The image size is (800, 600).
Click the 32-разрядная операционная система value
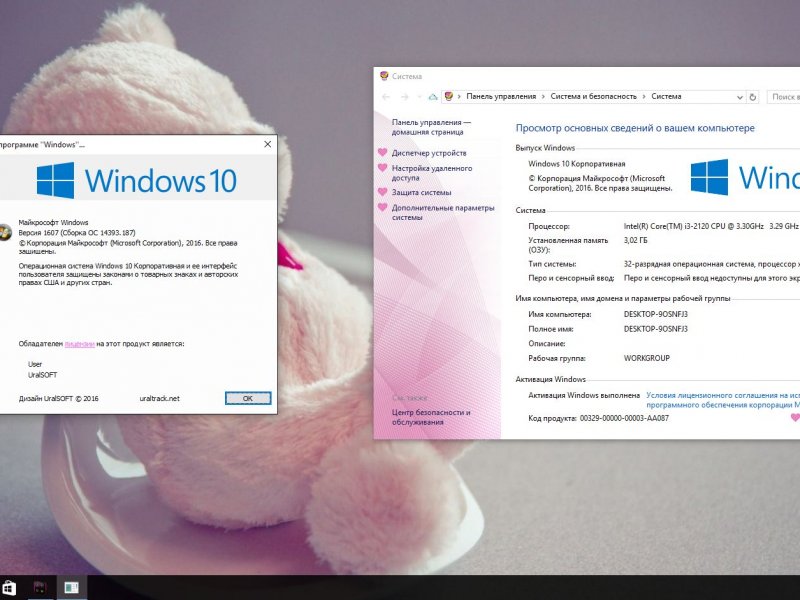coord(712,264)
